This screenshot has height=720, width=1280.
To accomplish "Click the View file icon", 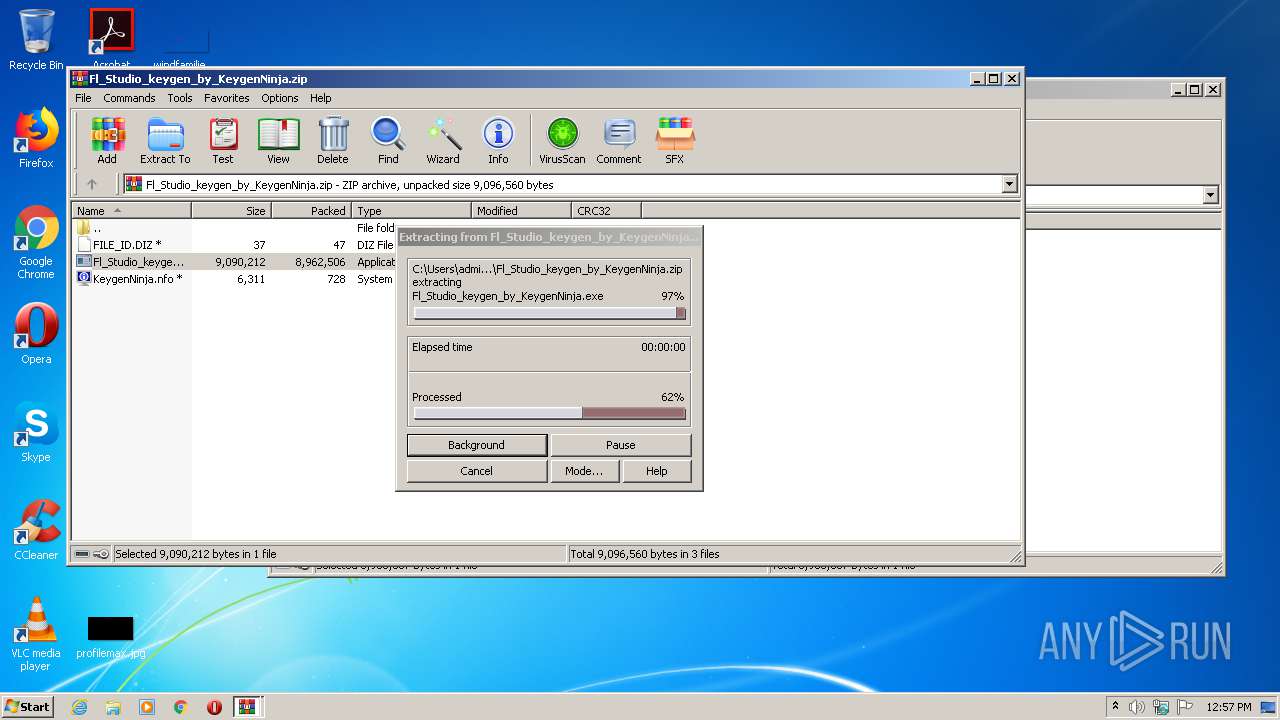I will 278,140.
